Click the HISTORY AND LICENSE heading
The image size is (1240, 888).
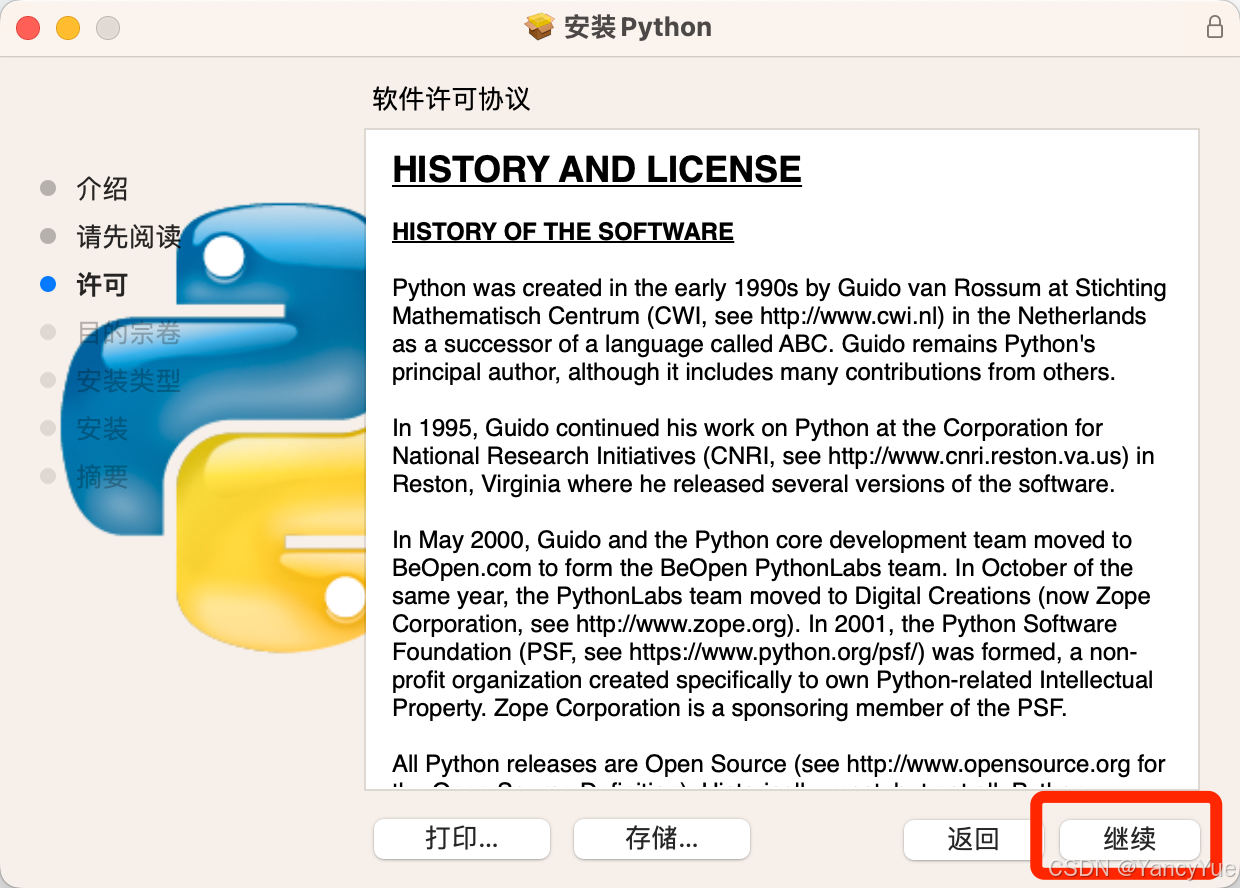pos(597,170)
